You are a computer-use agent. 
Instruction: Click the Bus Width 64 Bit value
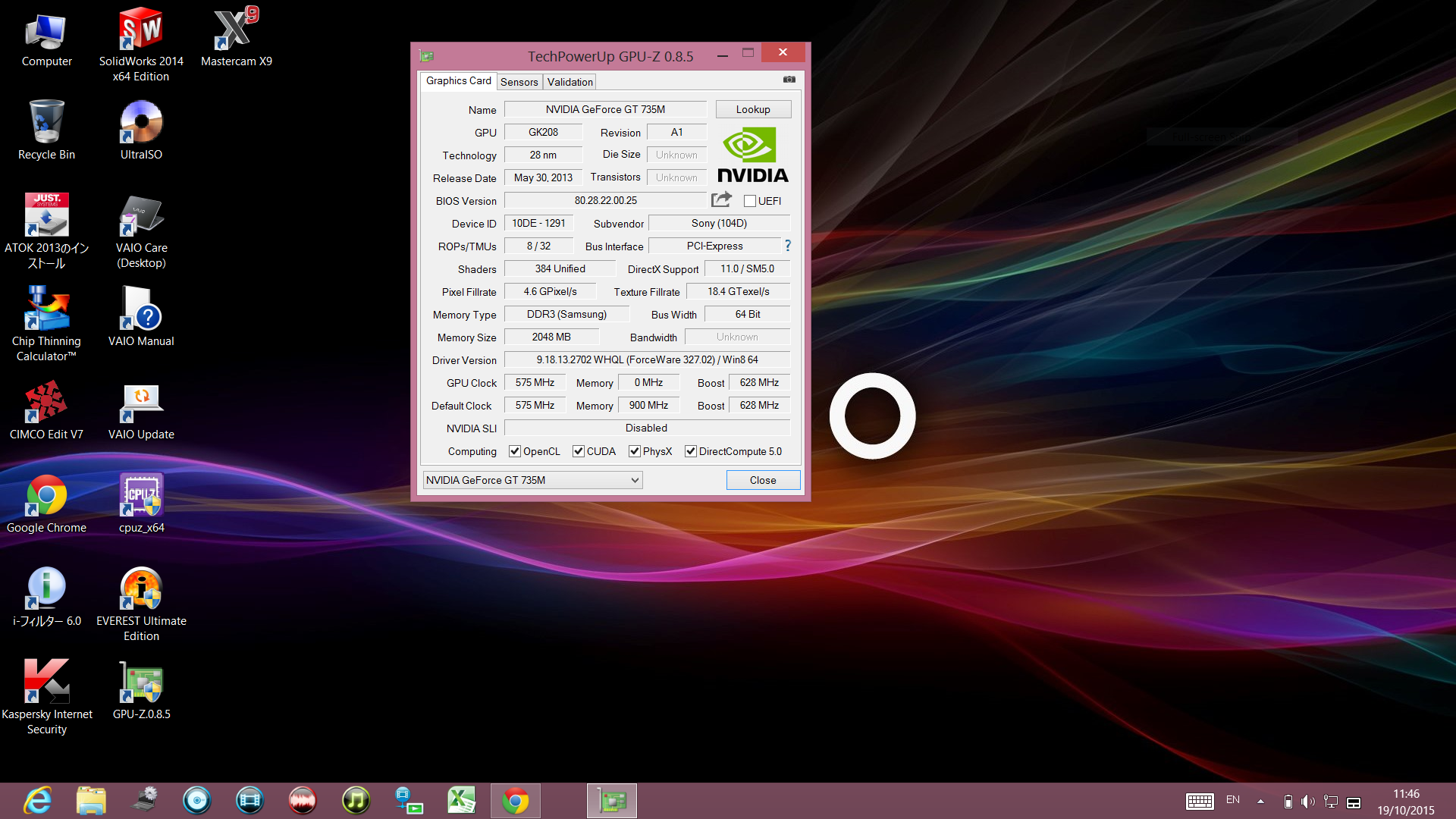[x=747, y=314]
